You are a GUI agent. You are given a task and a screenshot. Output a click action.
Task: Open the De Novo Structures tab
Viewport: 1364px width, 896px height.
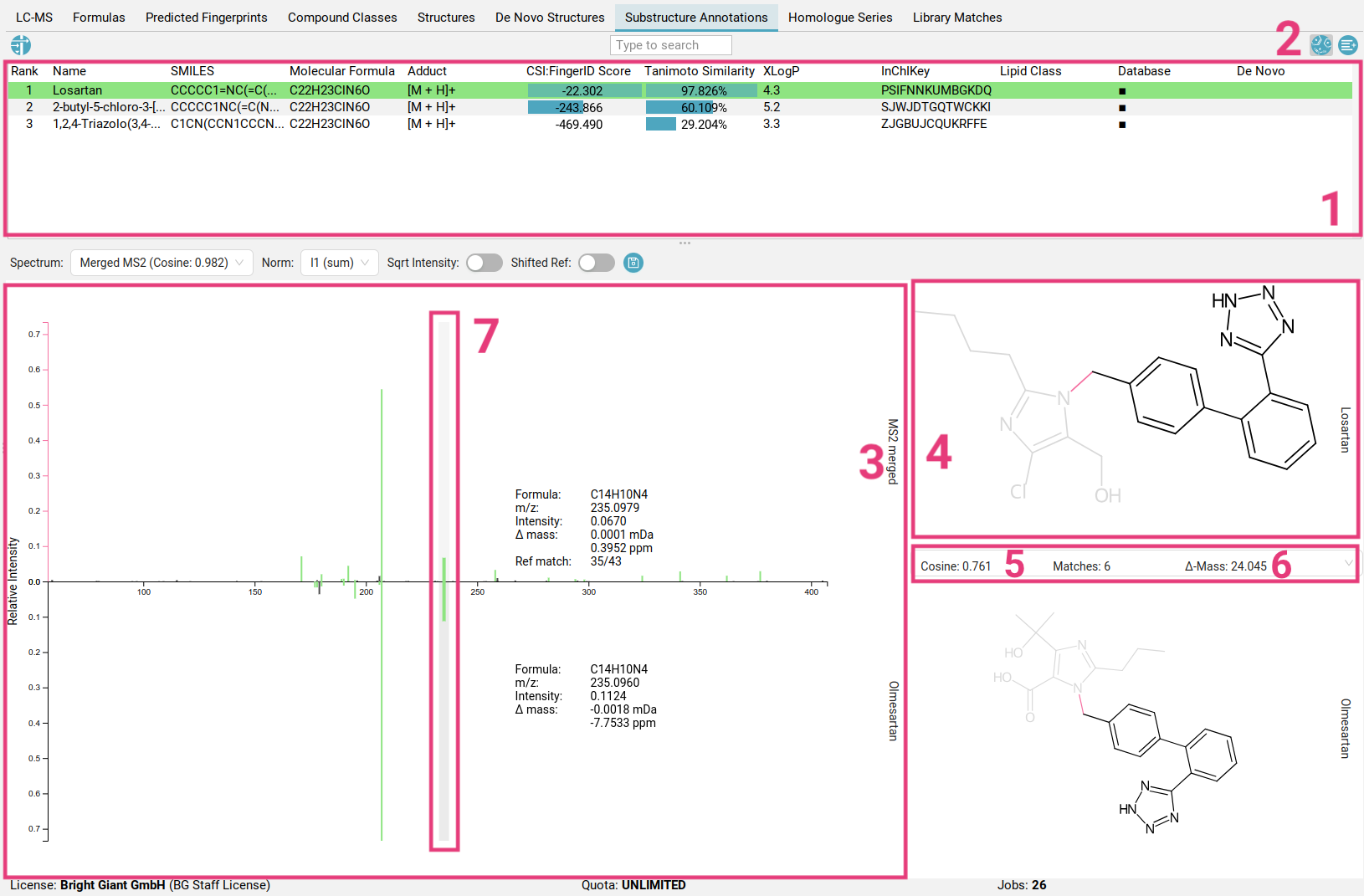(550, 18)
